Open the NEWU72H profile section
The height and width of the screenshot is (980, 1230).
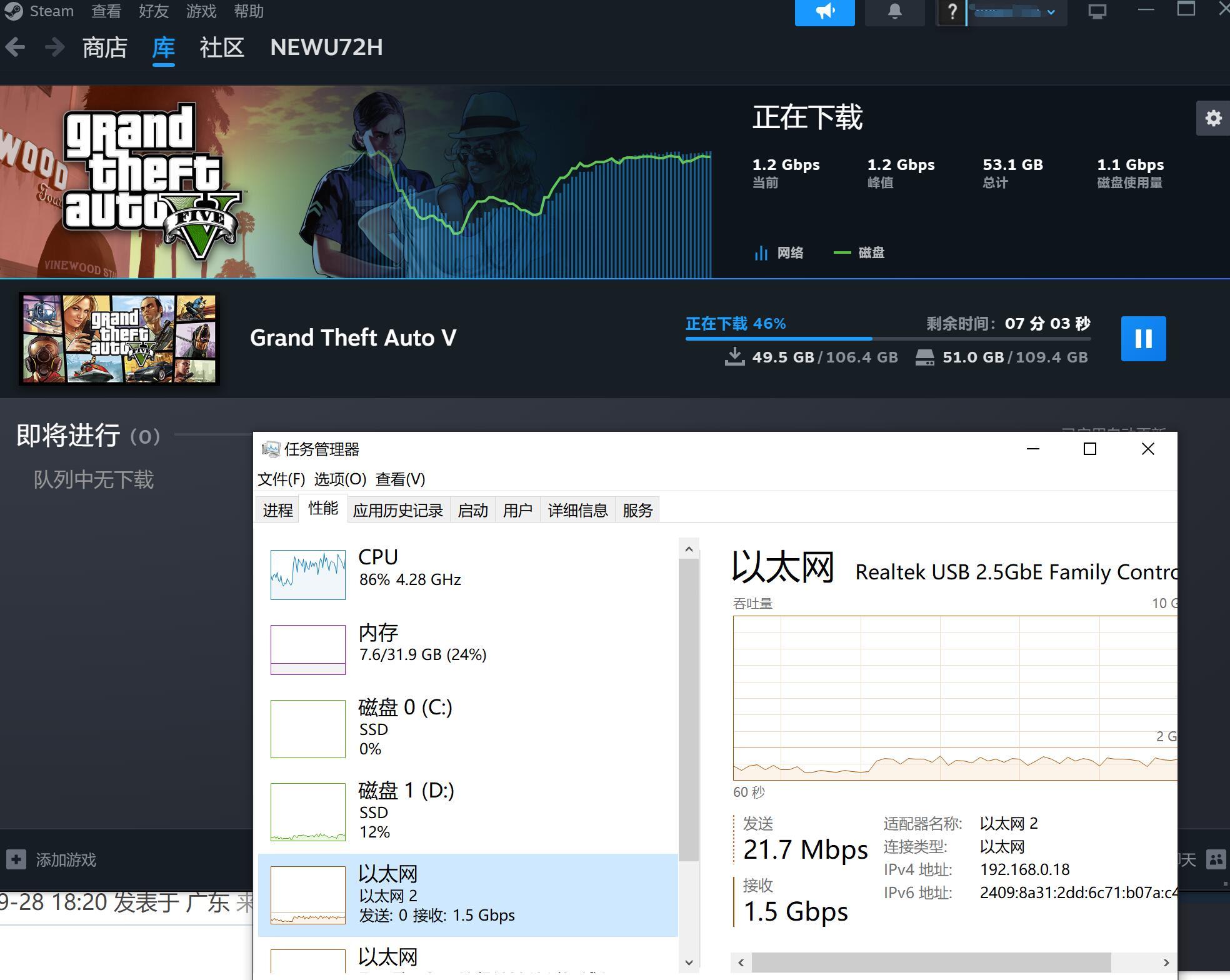pyautogui.click(x=326, y=47)
